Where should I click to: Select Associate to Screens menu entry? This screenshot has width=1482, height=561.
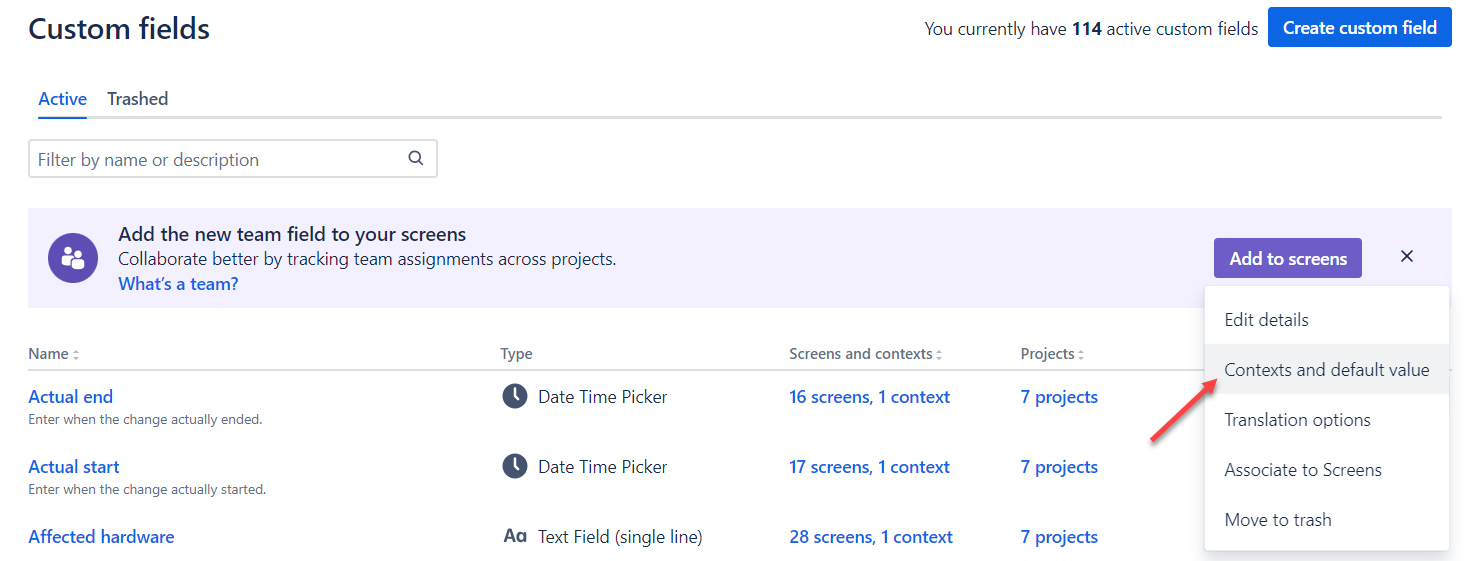point(1326,469)
